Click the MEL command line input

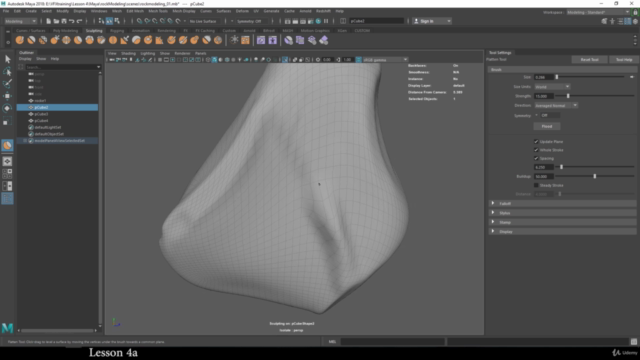click(392, 342)
